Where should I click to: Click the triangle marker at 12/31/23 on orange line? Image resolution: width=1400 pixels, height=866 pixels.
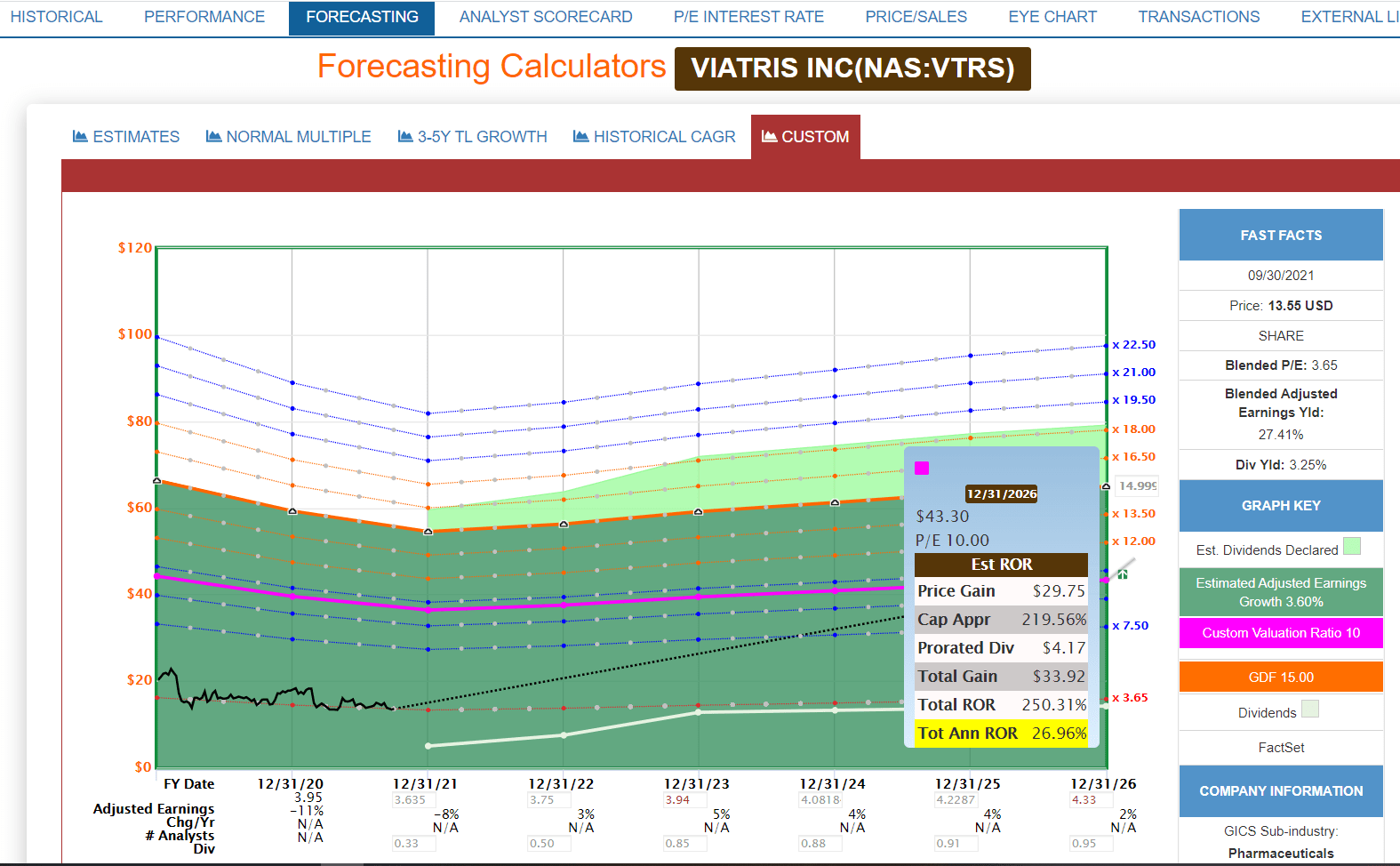point(698,511)
